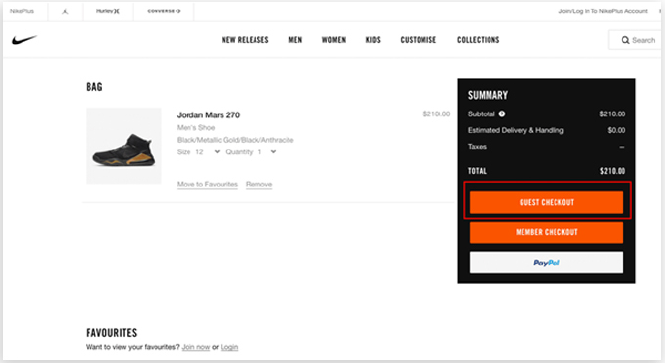
Task: Open the Converse brand link
Action: tap(164, 11)
